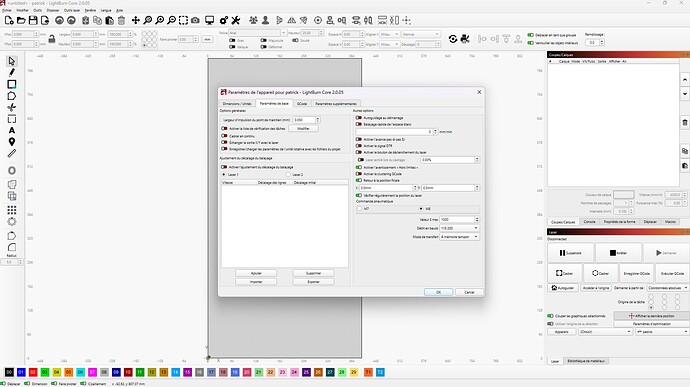Click 'Enregistrer GCode' button in Laser panel
The width and height of the screenshot is (690, 387).
[636, 273]
